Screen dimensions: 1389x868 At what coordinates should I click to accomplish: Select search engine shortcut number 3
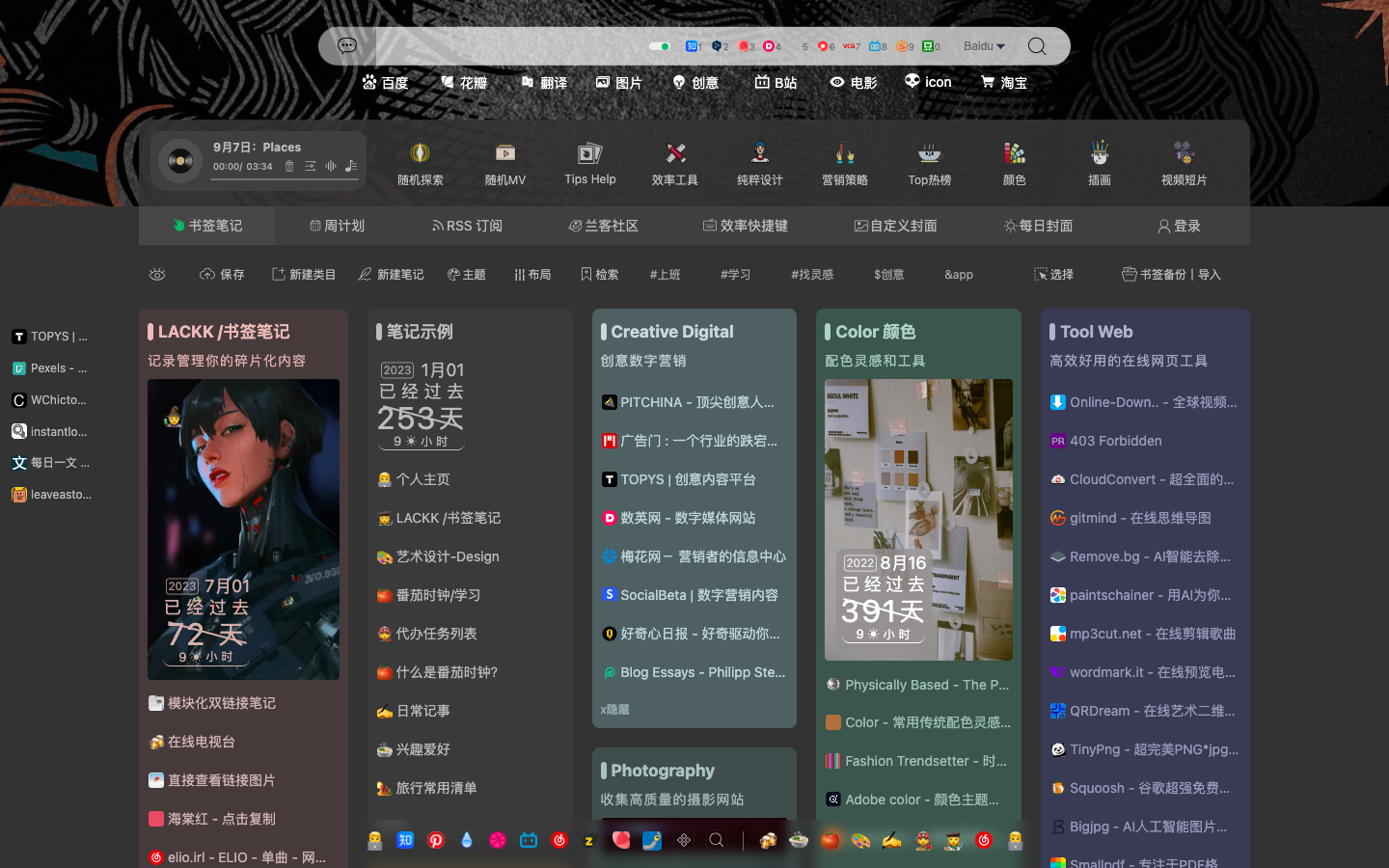pos(746,46)
